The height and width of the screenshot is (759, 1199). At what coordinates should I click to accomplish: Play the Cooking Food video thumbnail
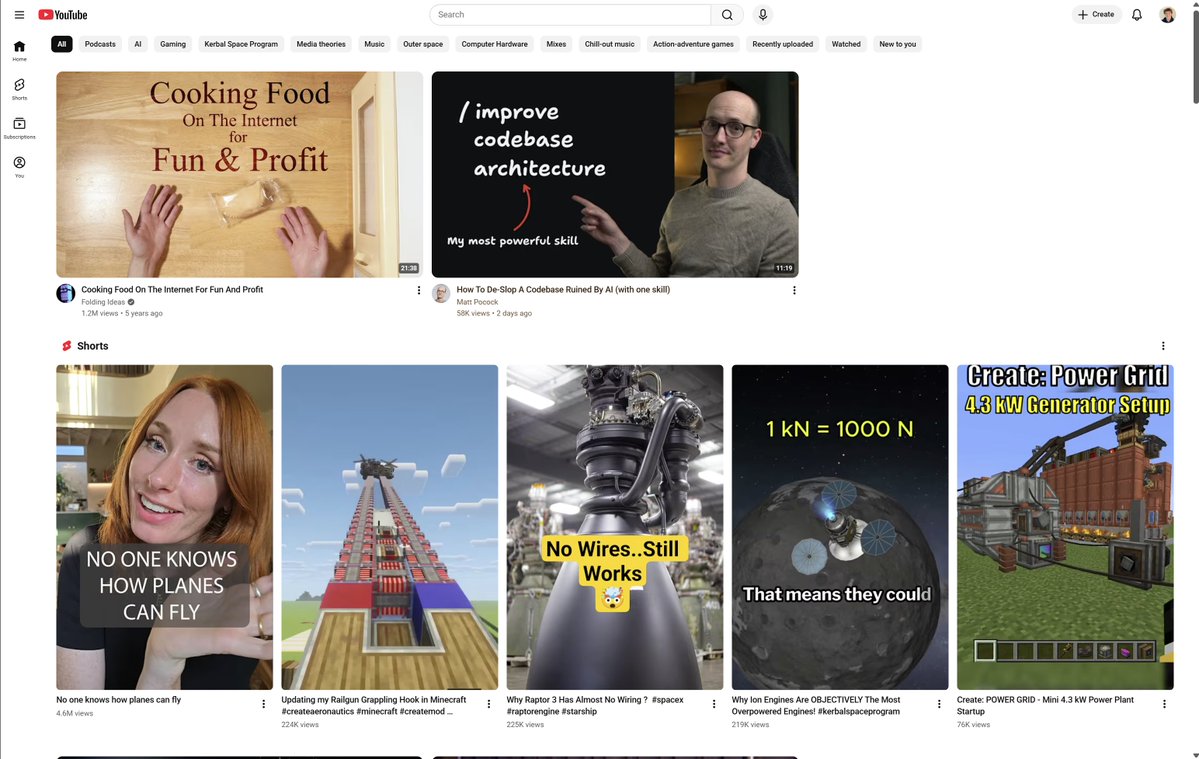click(x=239, y=174)
